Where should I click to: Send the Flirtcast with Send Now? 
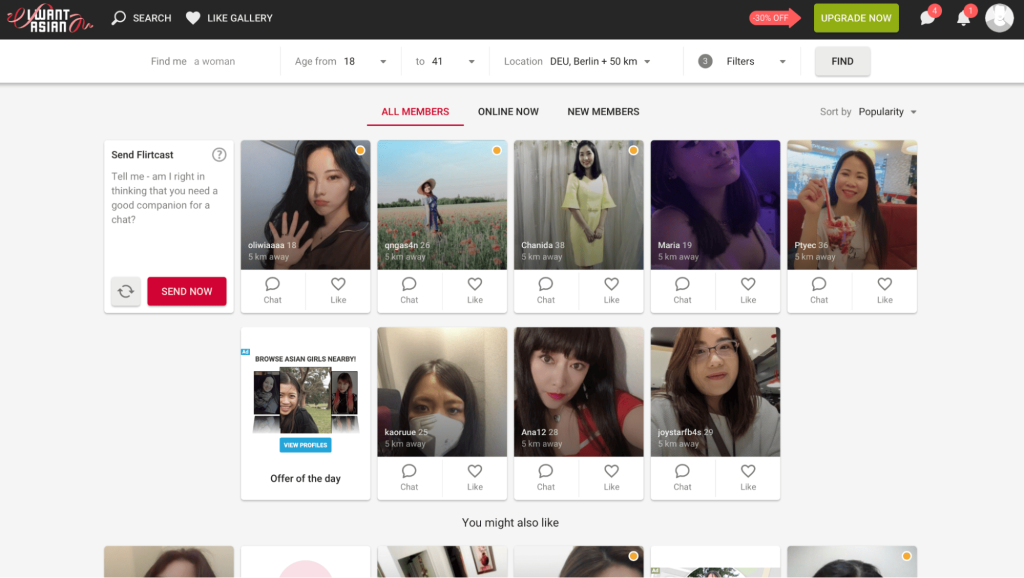187,291
